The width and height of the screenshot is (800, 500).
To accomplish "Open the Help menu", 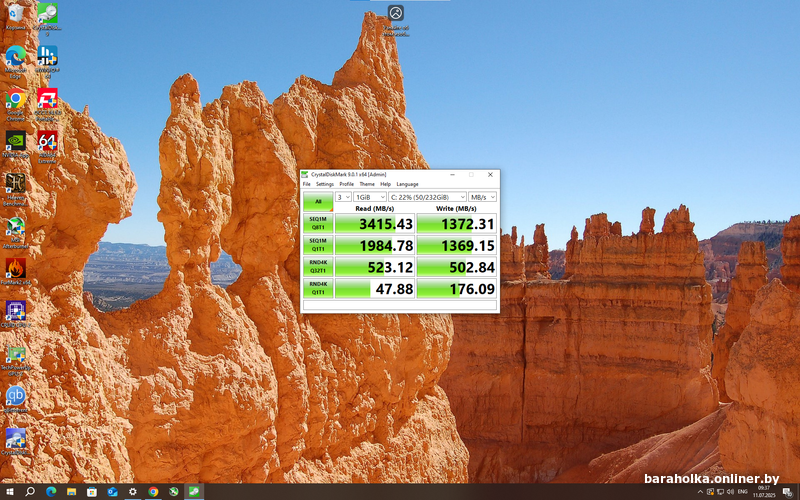I will [x=386, y=184].
